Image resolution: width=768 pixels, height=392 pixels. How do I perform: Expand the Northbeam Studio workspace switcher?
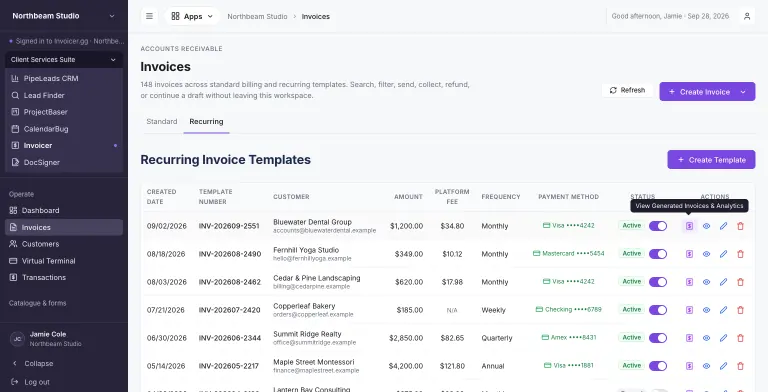tap(64, 16)
